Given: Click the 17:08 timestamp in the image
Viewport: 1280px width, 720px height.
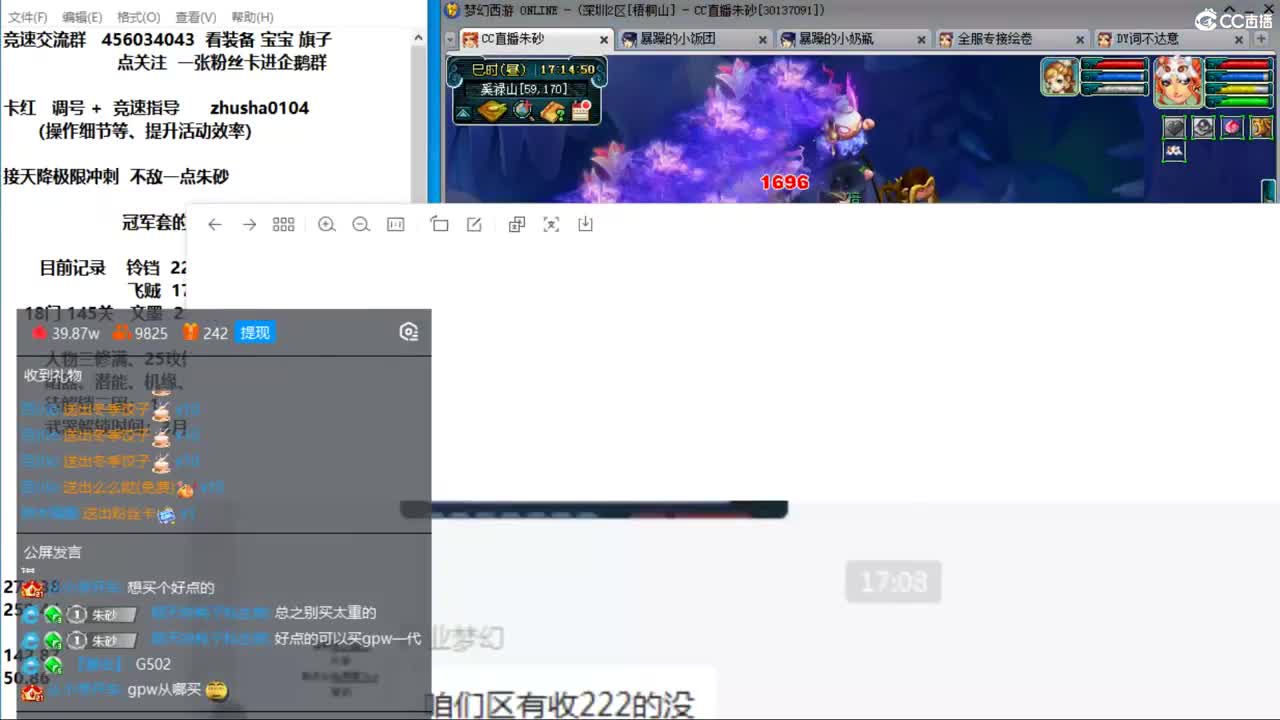Looking at the screenshot, I should click(893, 582).
